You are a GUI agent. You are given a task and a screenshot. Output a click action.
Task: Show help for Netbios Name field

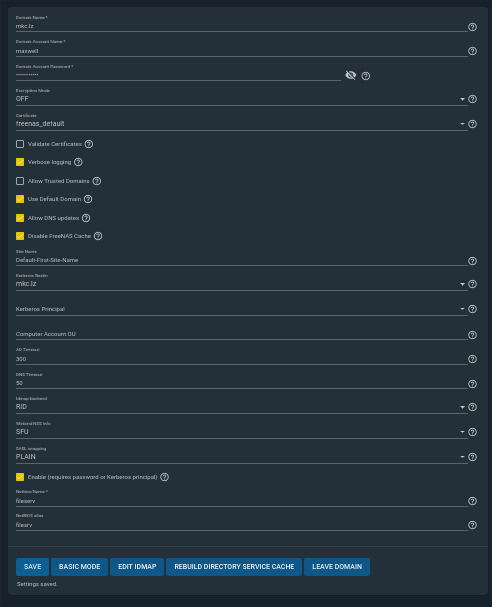coord(472,501)
